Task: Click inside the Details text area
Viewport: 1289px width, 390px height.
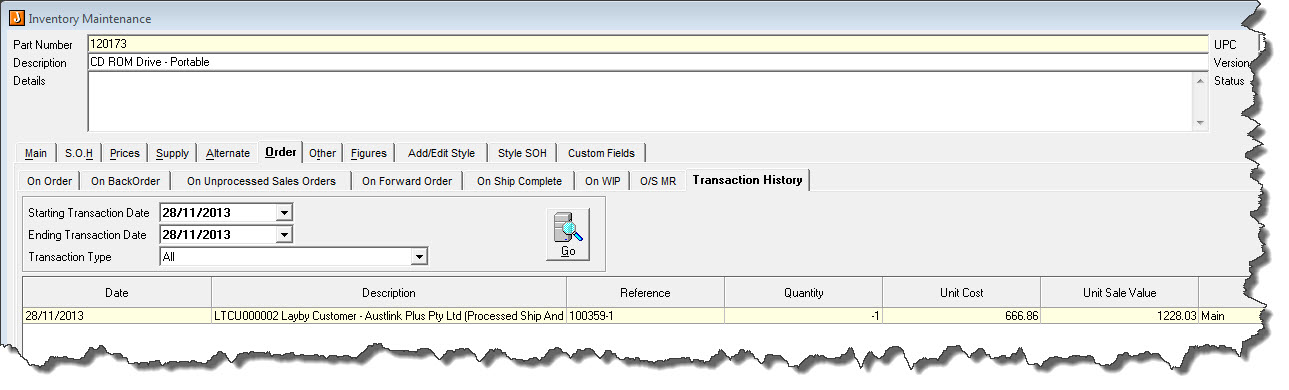Action: [x=640, y=101]
